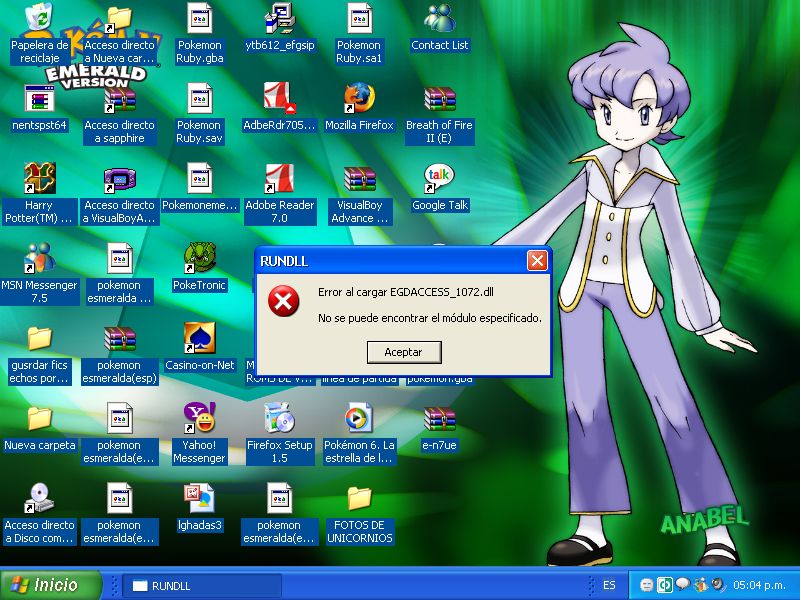This screenshot has height=600, width=800.
Task: Click the MSN Messenger figure tray icon
Action: 701,585
